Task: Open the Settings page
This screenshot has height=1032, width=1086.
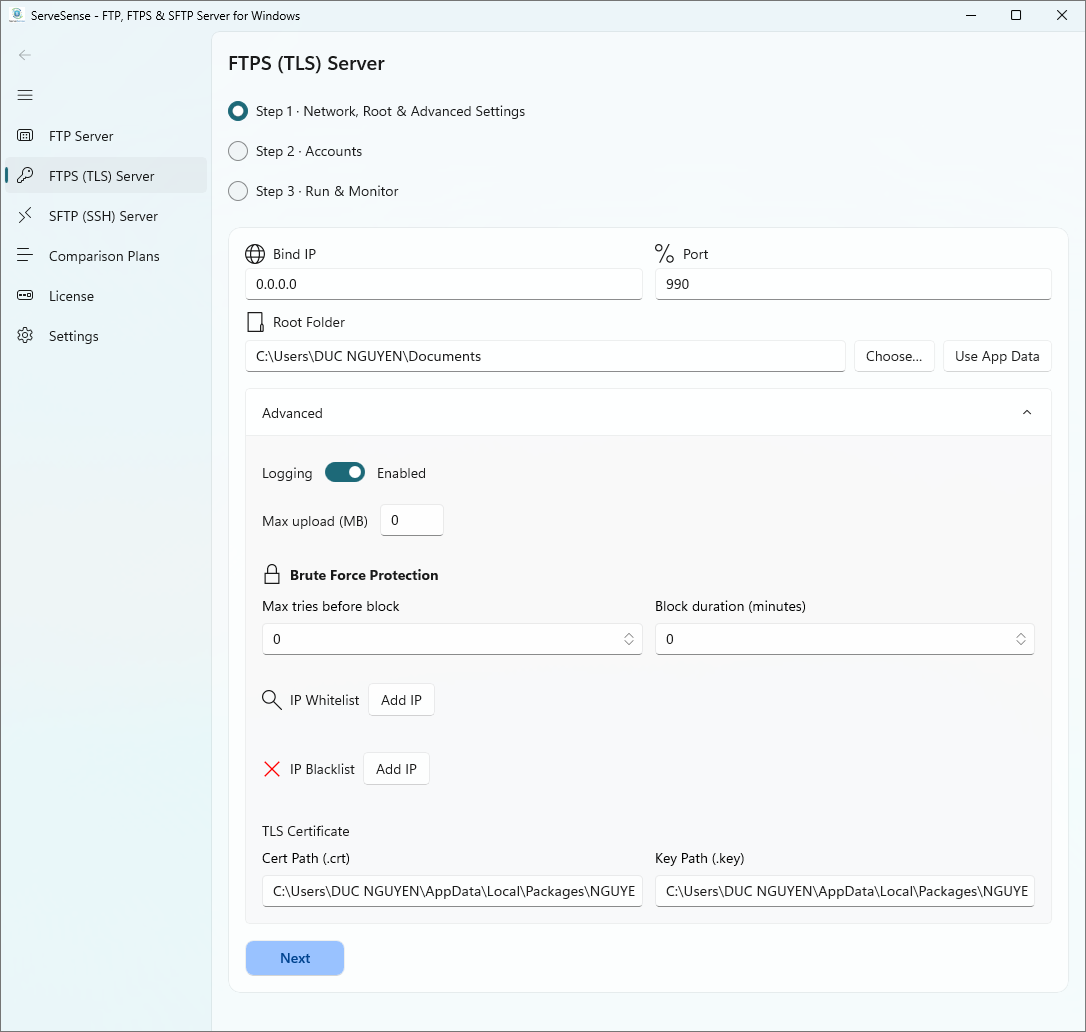Action: (106, 336)
